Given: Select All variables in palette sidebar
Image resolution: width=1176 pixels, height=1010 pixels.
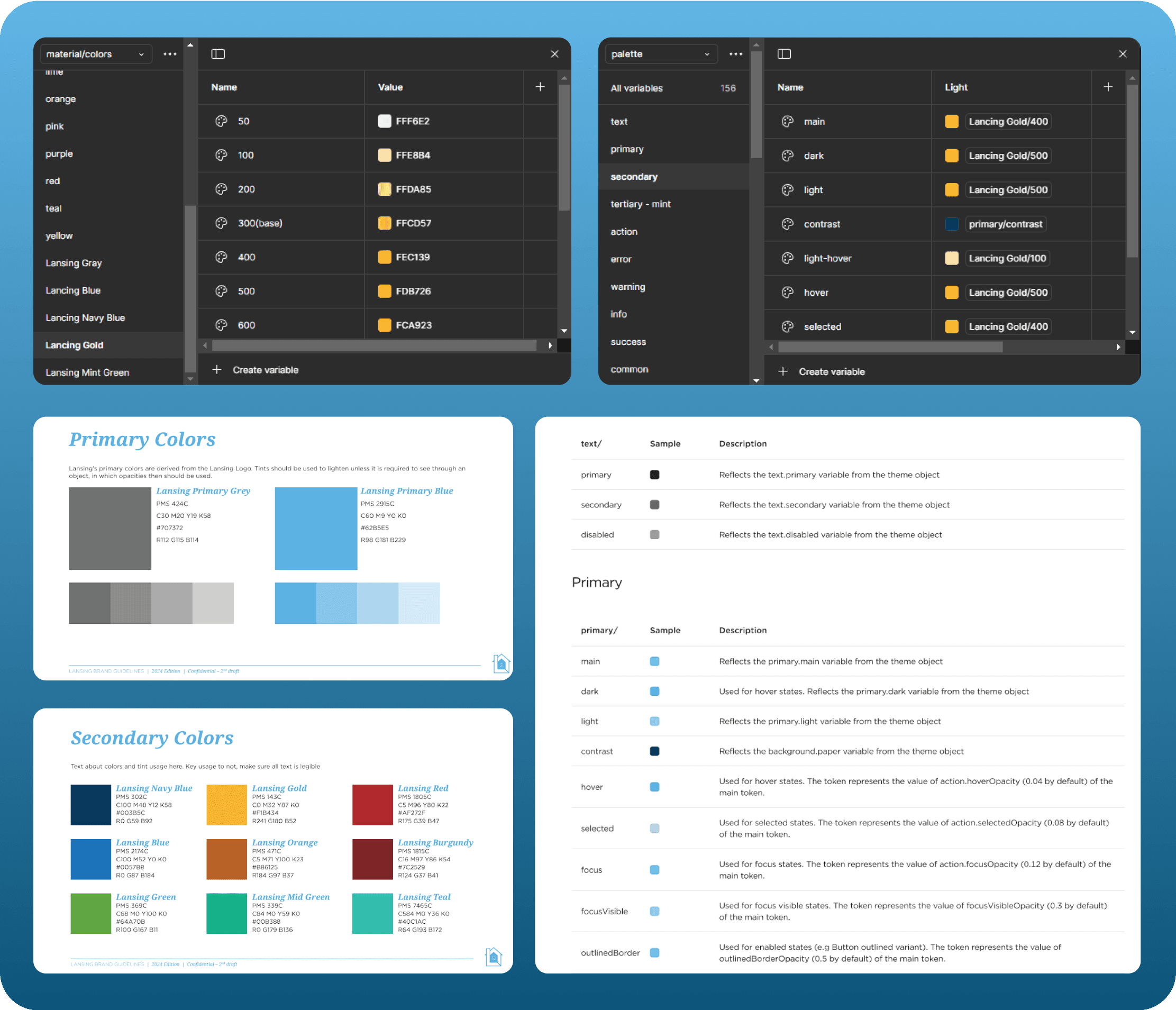Looking at the screenshot, I should pyautogui.click(x=674, y=88).
